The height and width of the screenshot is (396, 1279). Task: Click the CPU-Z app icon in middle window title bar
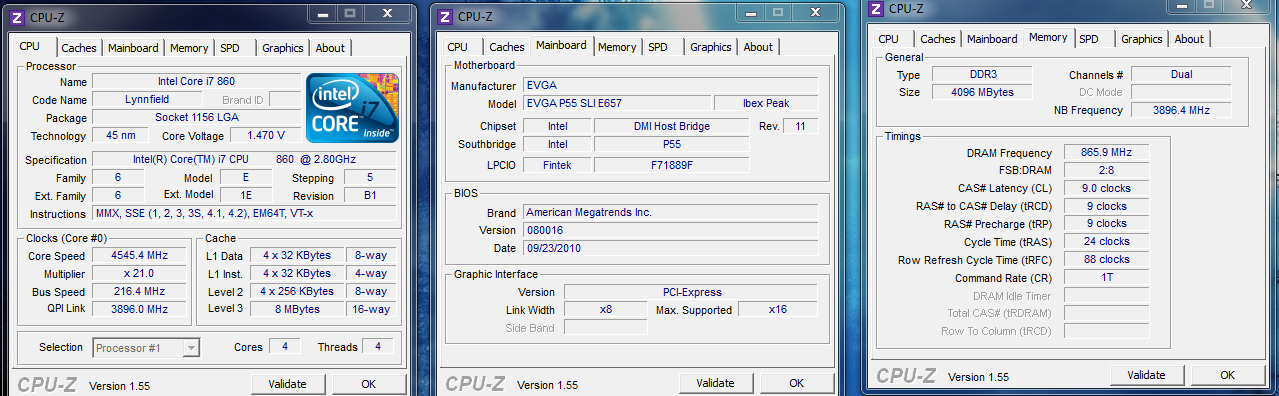coord(444,16)
